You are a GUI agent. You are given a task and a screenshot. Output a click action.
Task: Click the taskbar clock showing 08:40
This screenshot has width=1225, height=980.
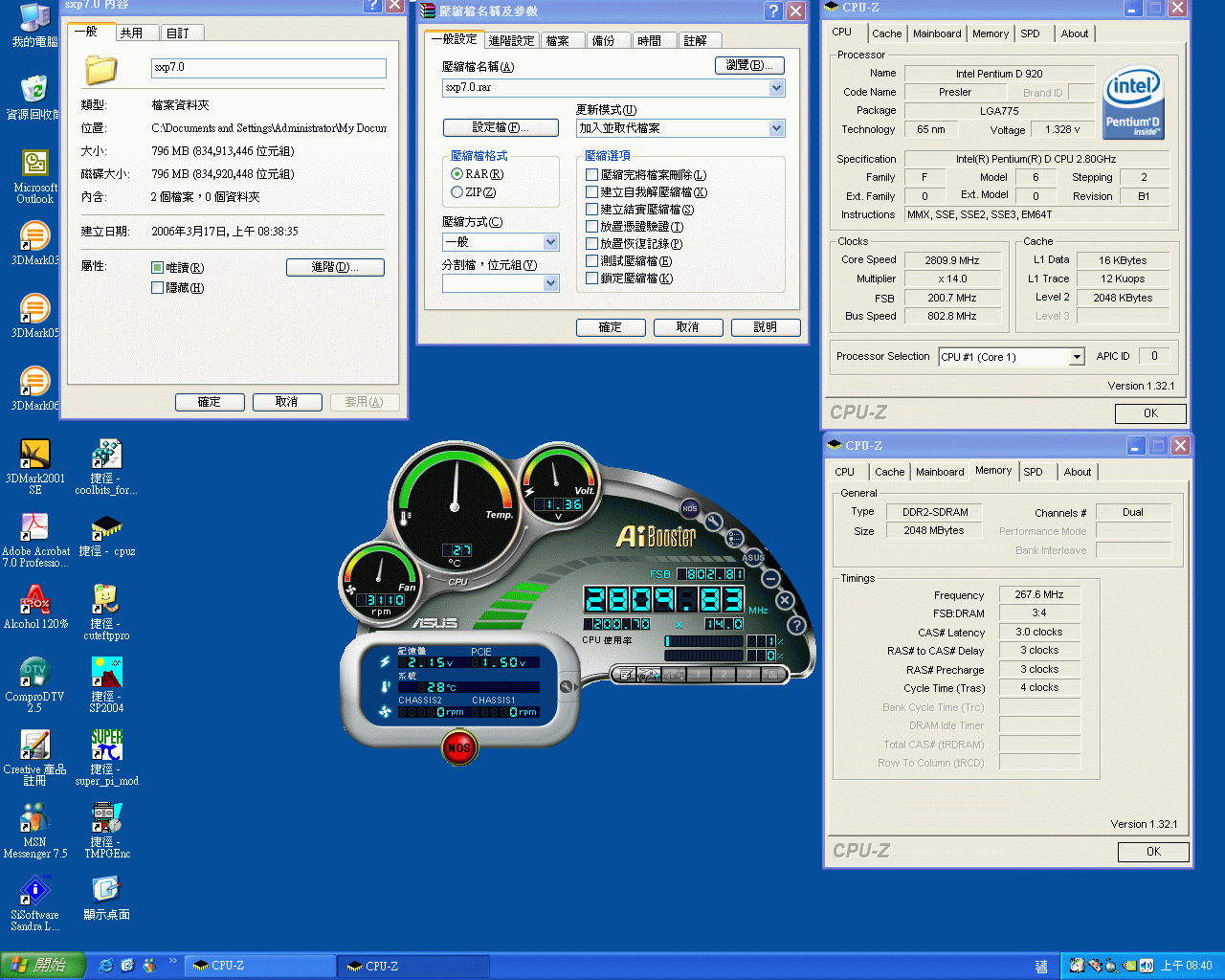click(1187, 967)
